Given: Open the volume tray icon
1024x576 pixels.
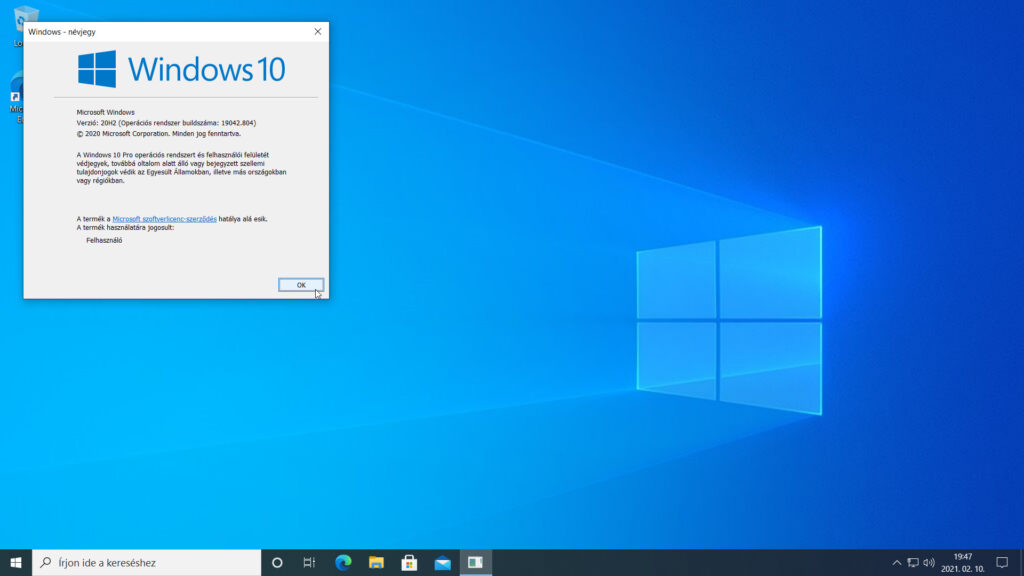Looking at the screenshot, I should [929, 562].
